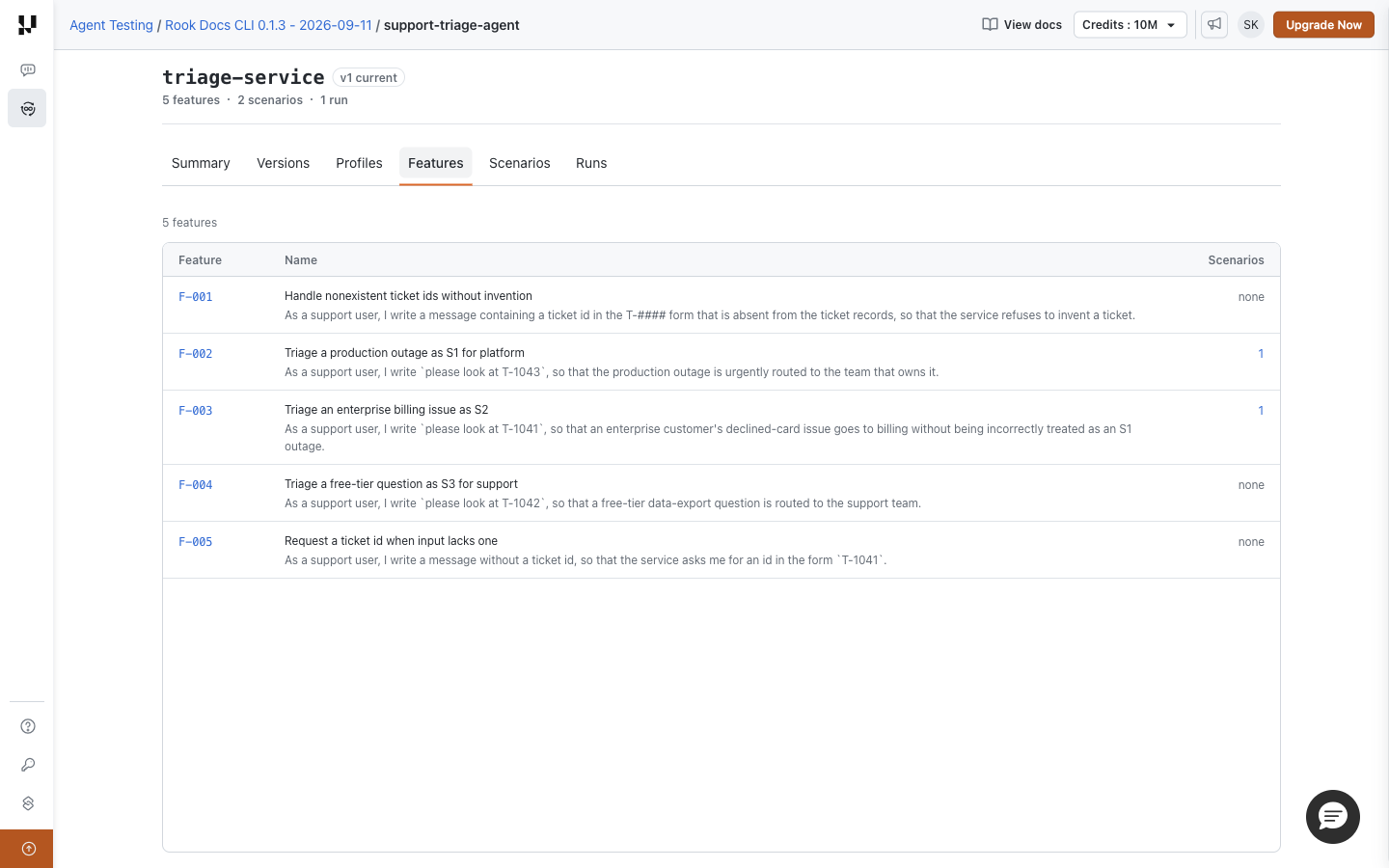The width and height of the screenshot is (1389, 868).
Task: Open feature F-002 link
Action: [196, 354]
